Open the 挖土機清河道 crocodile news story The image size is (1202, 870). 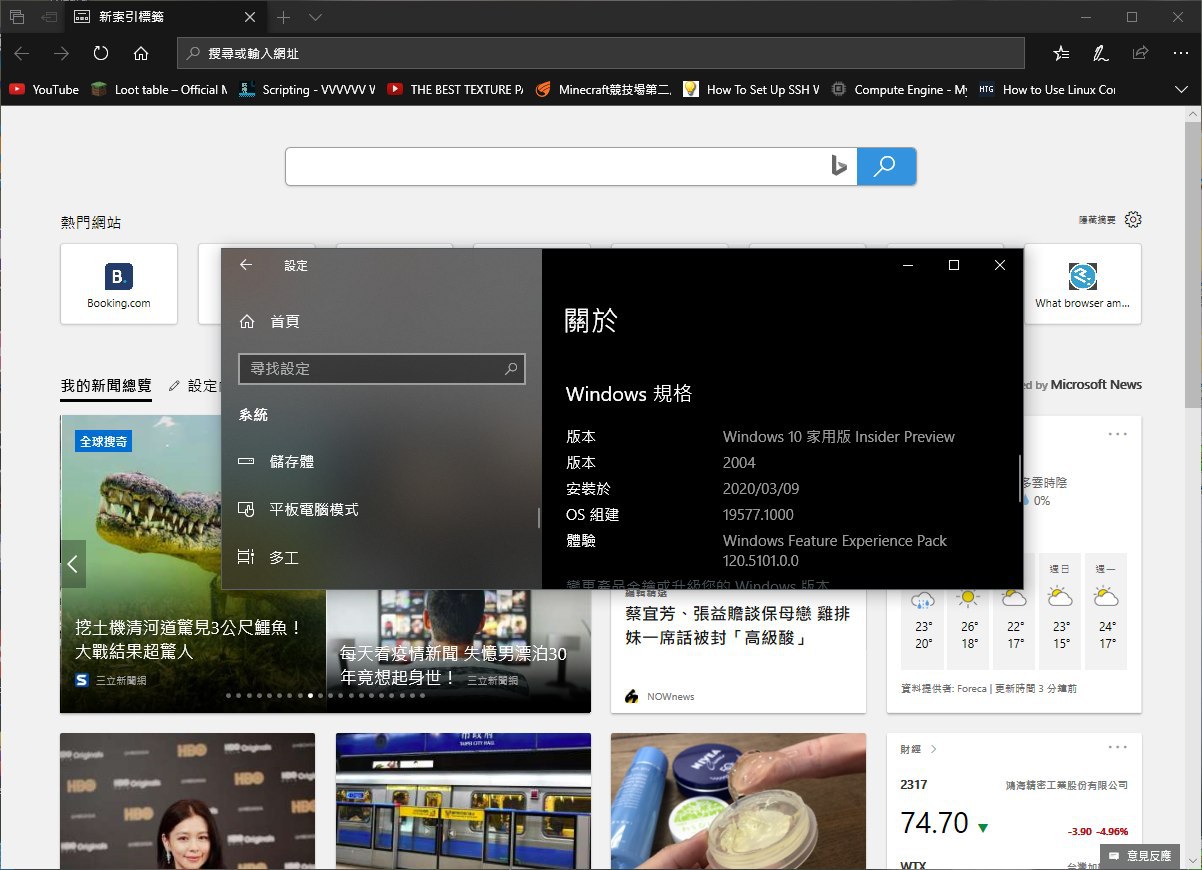click(x=190, y=640)
